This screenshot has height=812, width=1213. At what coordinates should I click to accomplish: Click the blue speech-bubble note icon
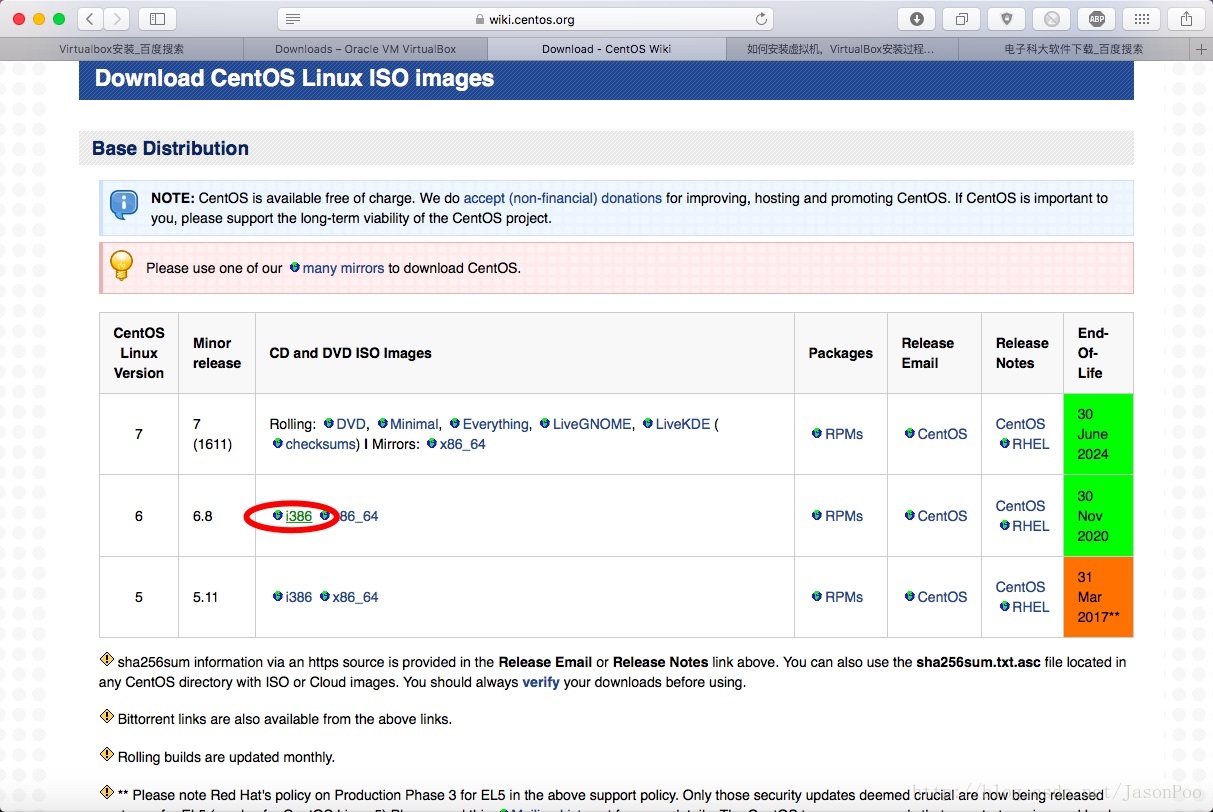pos(123,205)
